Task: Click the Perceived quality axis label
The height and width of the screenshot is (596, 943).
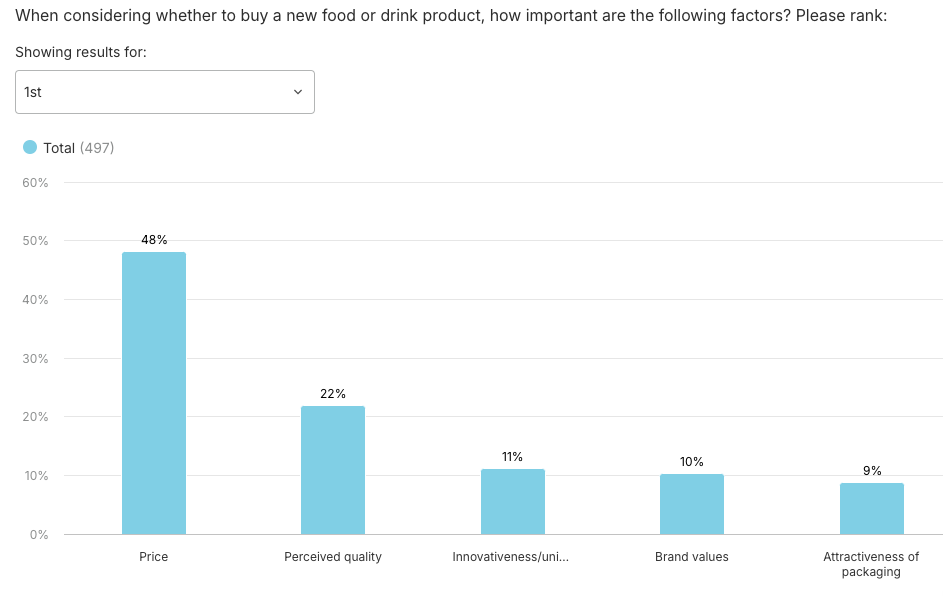Action: tap(332, 557)
